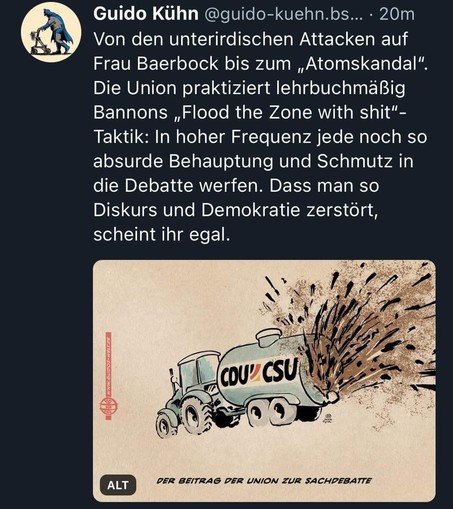Click the caption 'Der Beitrag der Union zur Sachdebatte'
Viewport: 453px width, 509px height.
click(x=264, y=481)
